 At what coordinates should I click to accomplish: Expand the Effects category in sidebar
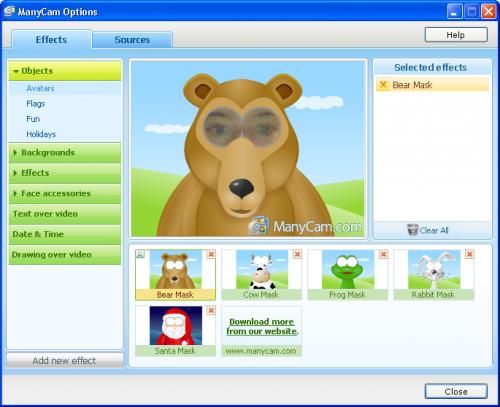(x=65, y=173)
